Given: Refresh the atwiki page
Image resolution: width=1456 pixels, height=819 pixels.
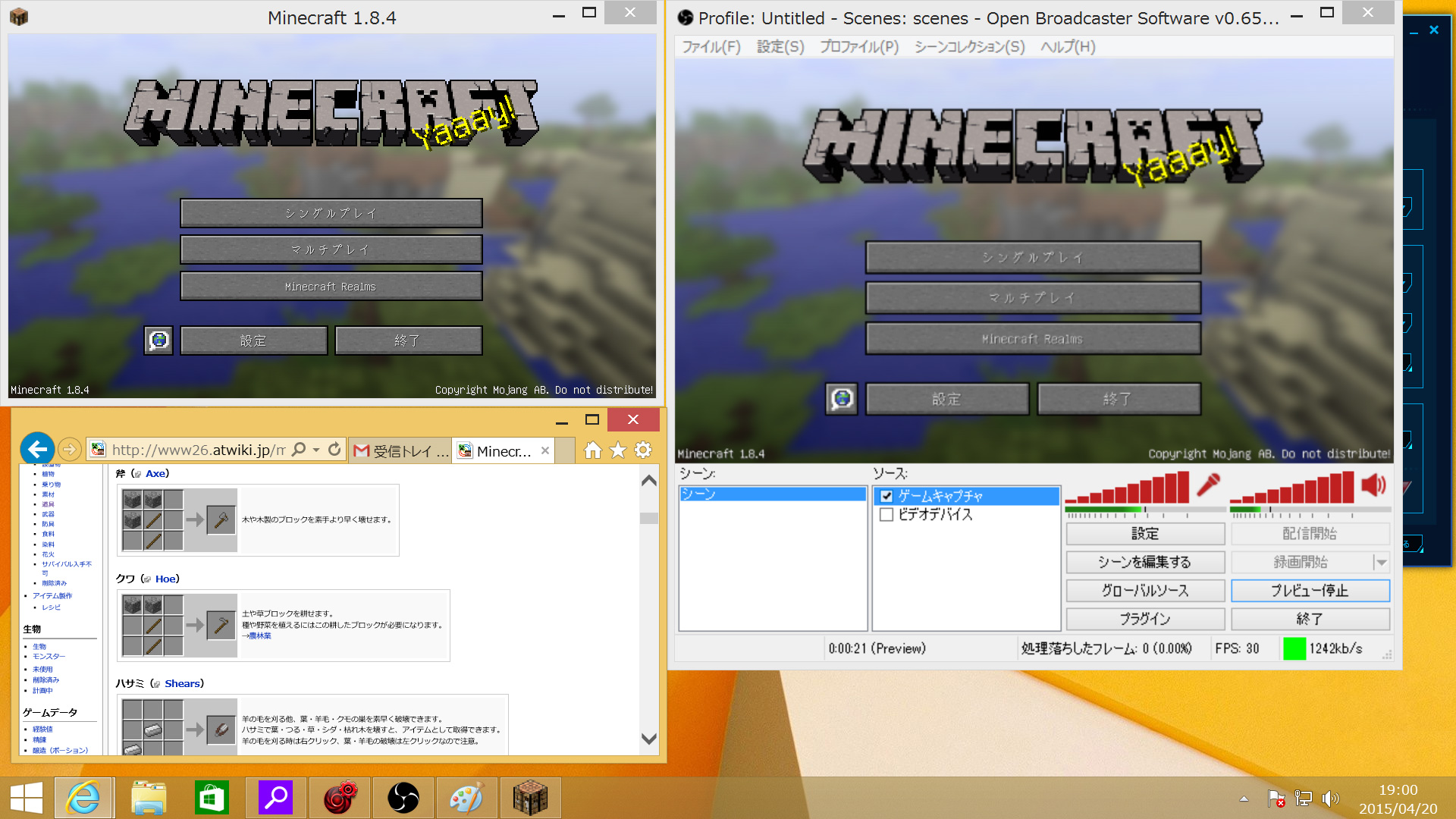Looking at the screenshot, I should (x=334, y=450).
